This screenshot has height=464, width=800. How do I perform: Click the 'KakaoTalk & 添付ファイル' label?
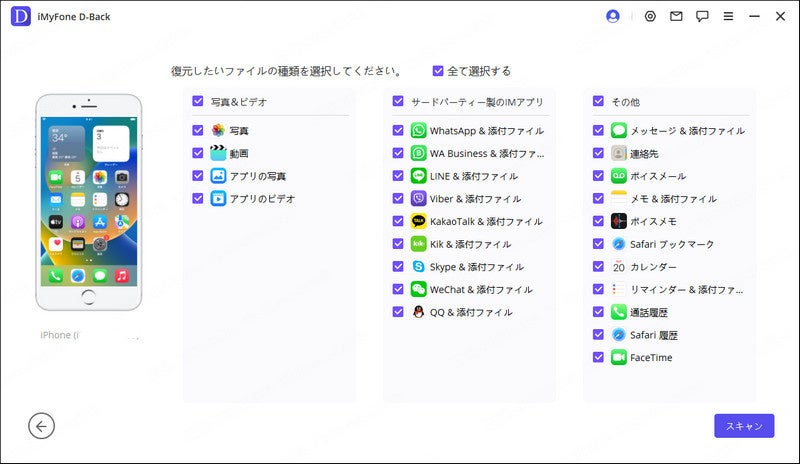point(486,222)
